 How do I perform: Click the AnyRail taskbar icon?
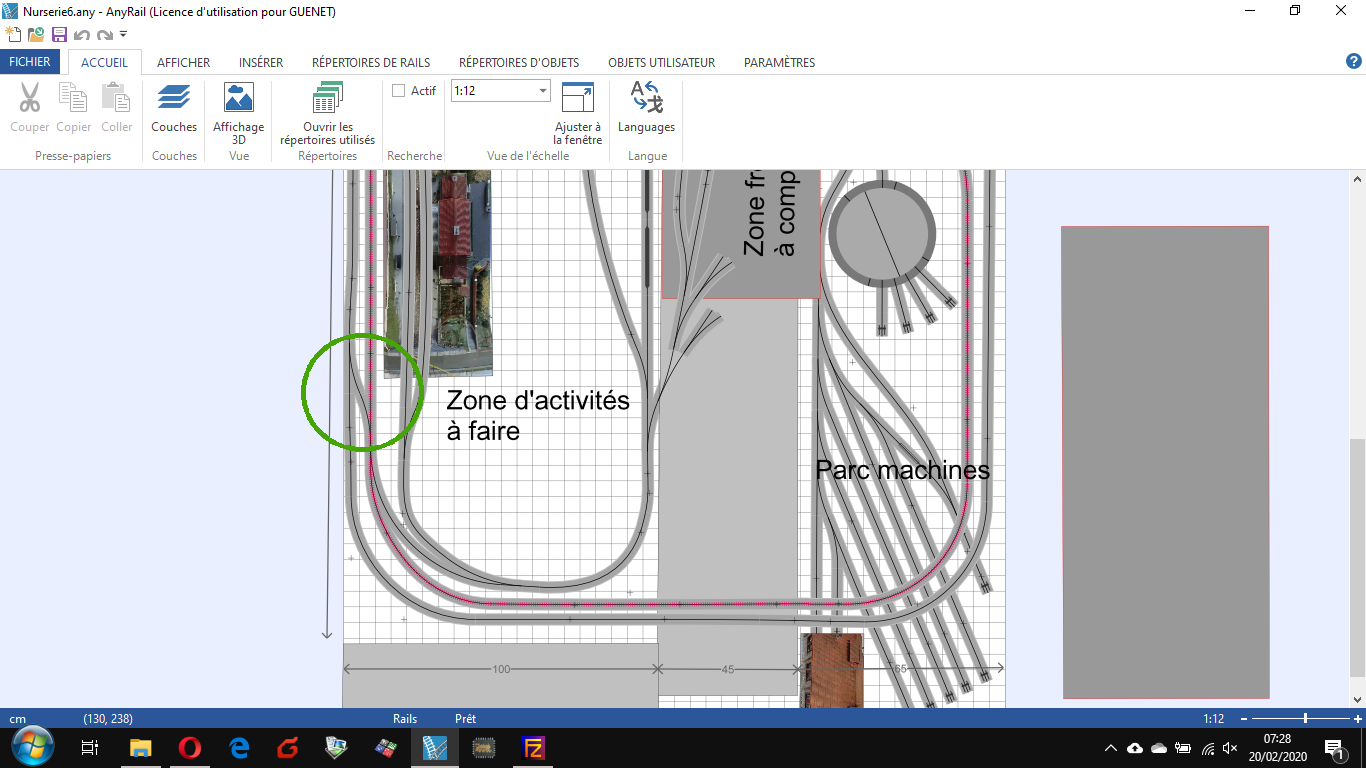tap(435, 747)
